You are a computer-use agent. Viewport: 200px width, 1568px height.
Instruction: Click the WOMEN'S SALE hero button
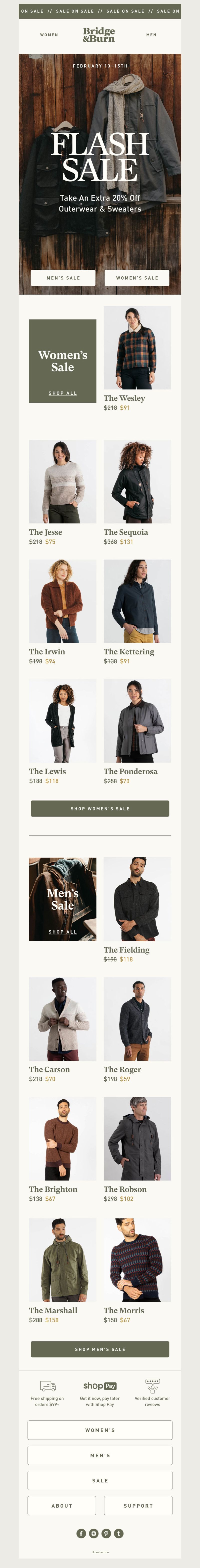tap(137, 278)
